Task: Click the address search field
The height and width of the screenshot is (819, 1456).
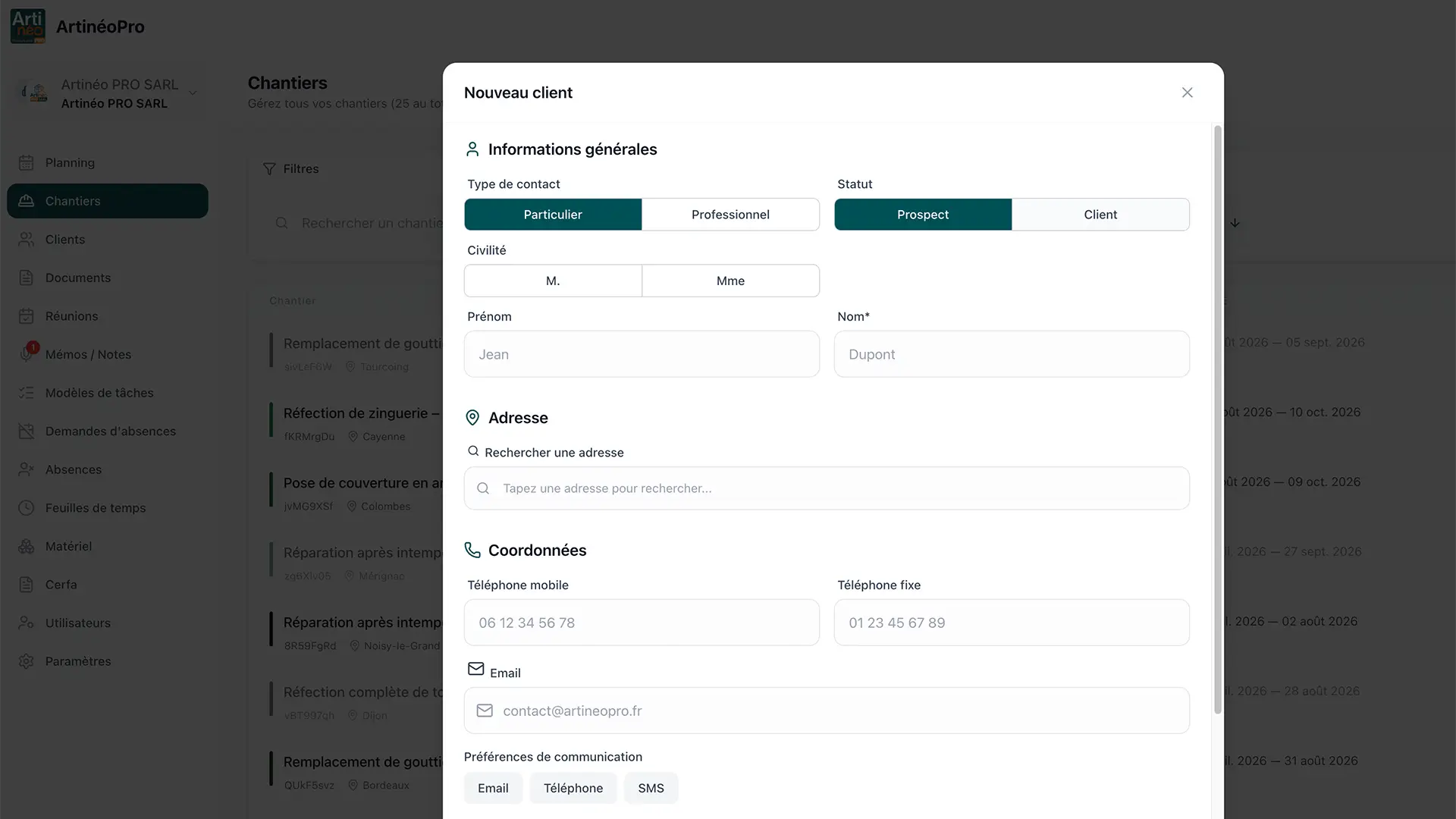Action: [x=827, y=488]
